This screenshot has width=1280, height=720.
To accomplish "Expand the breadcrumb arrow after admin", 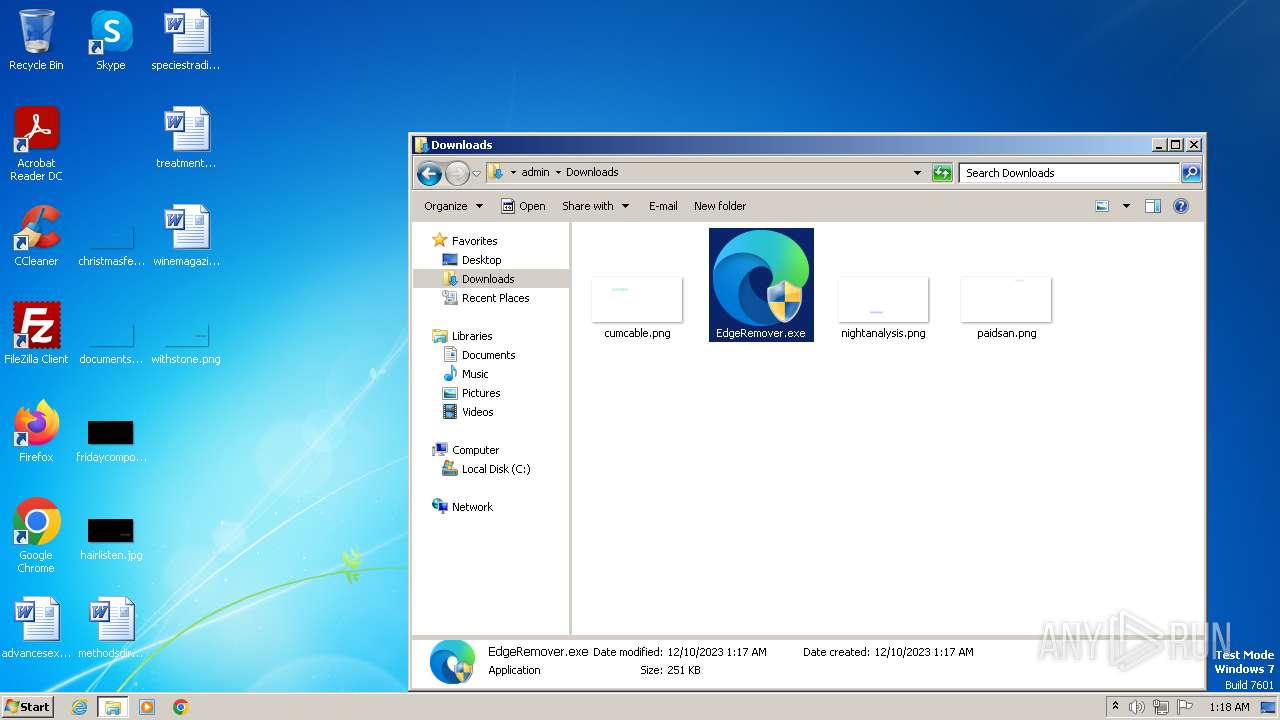I will pyautogui.click(x=558, y=172).
